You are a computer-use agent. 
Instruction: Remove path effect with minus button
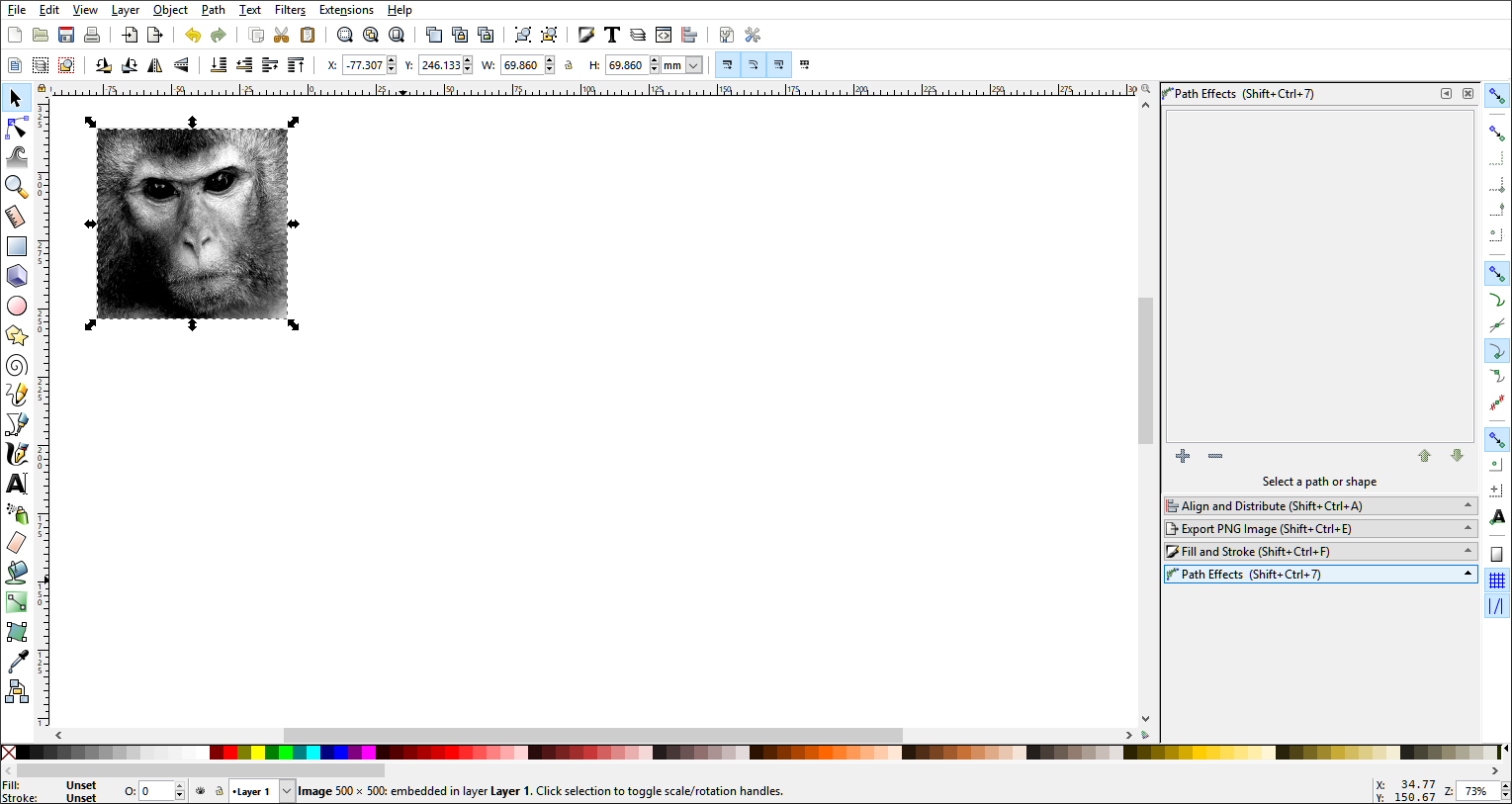[x=1215, y=456]
